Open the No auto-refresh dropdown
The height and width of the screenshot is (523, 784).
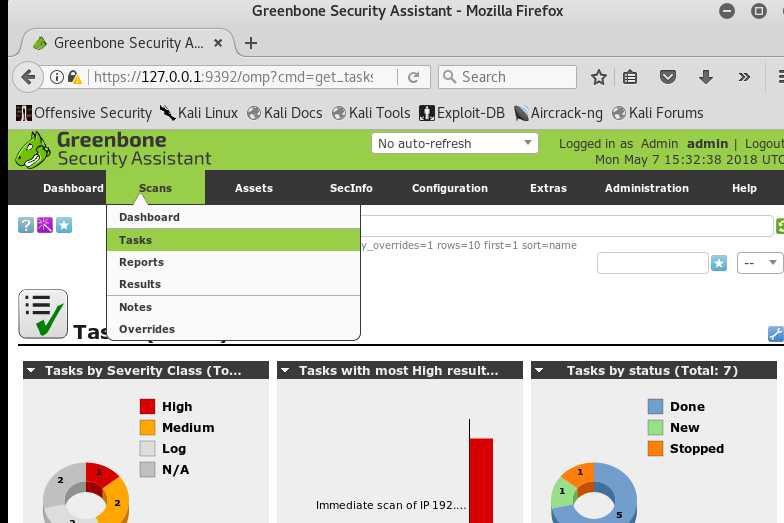454,144
